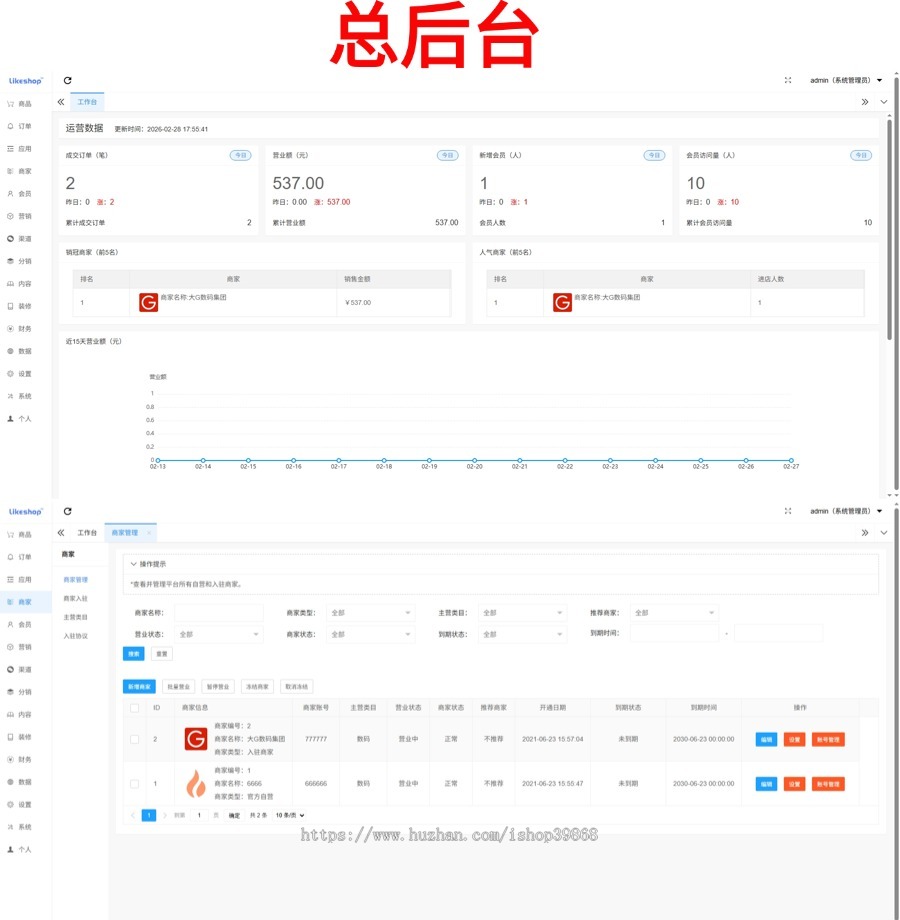Open the 商家类型 dropdown filter
This screenshot has width=900, height=920.
tap(371, 613)
